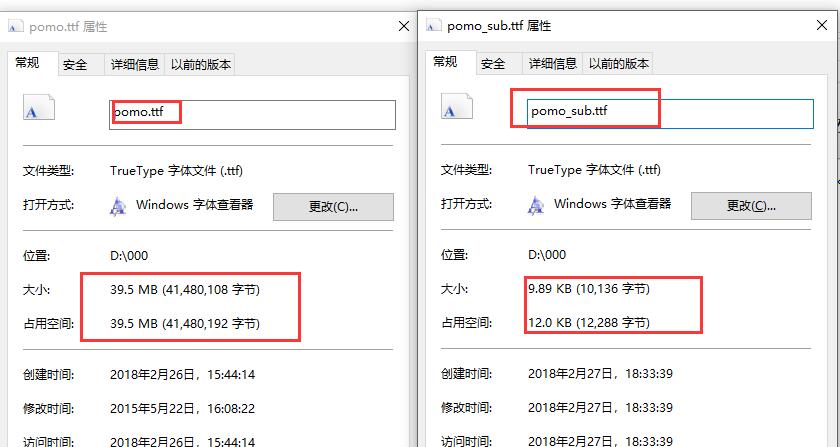Click the Windows 字体查看器 icon in pomo_sub.ttf dialog
This screenshot has height=447, width=840.
(x=536, y=205)
